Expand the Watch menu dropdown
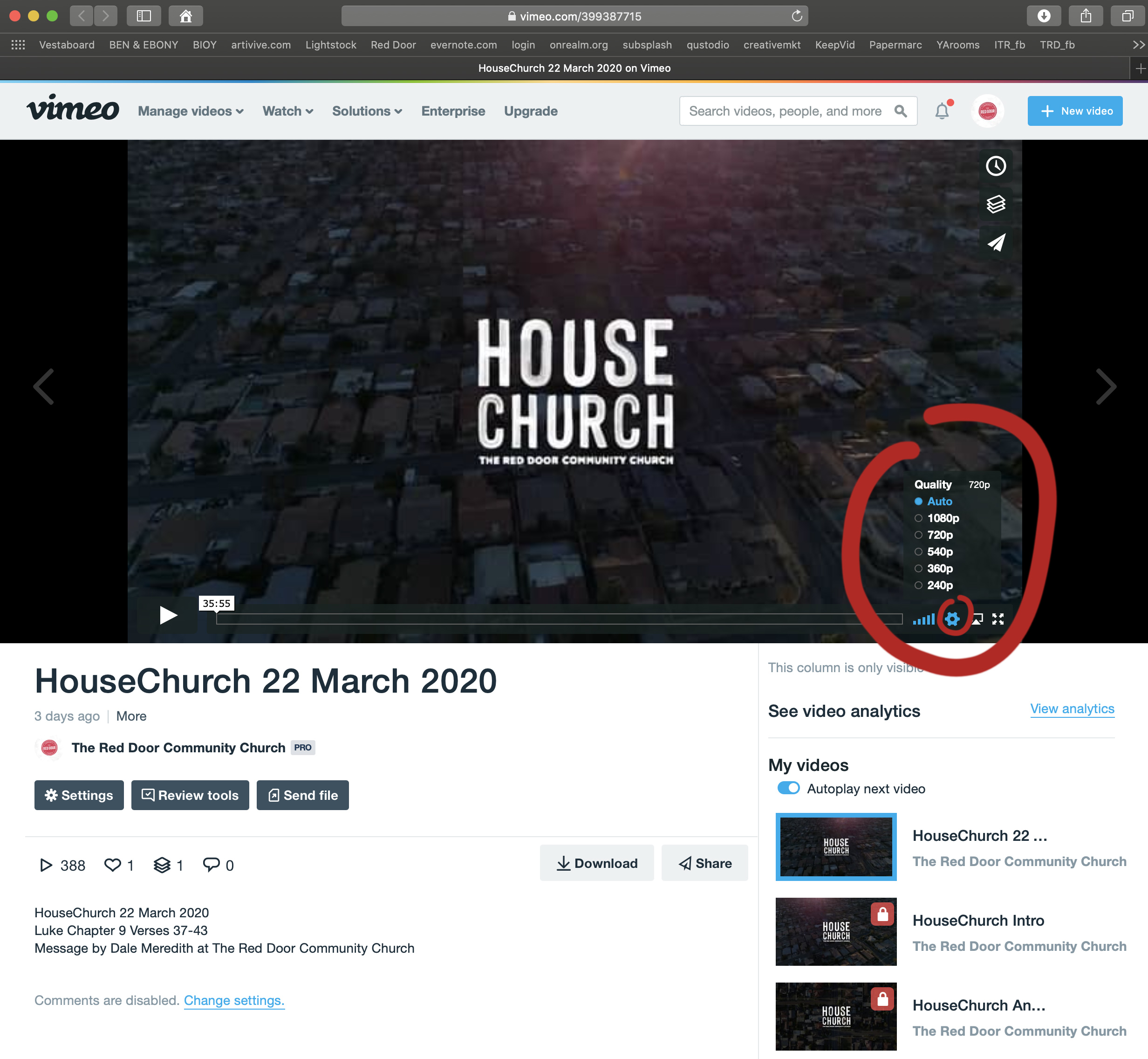Image resolution: width=1148 pixels, height=1059 pixels. (x=287, y=111)
